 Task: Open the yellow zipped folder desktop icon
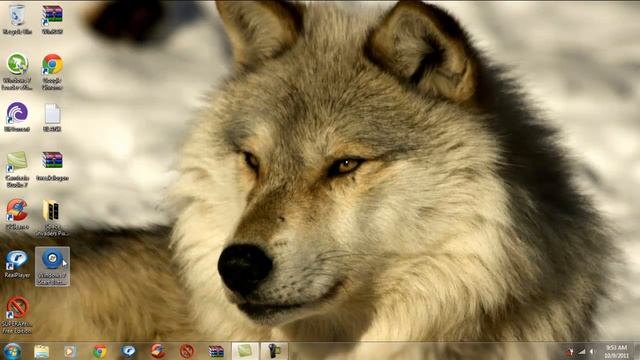click(52, 217)
